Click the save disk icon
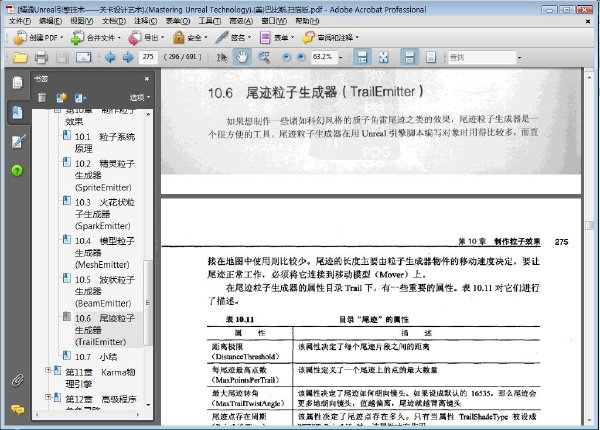The width and height of the screenshot is (600, 430). 62,58
